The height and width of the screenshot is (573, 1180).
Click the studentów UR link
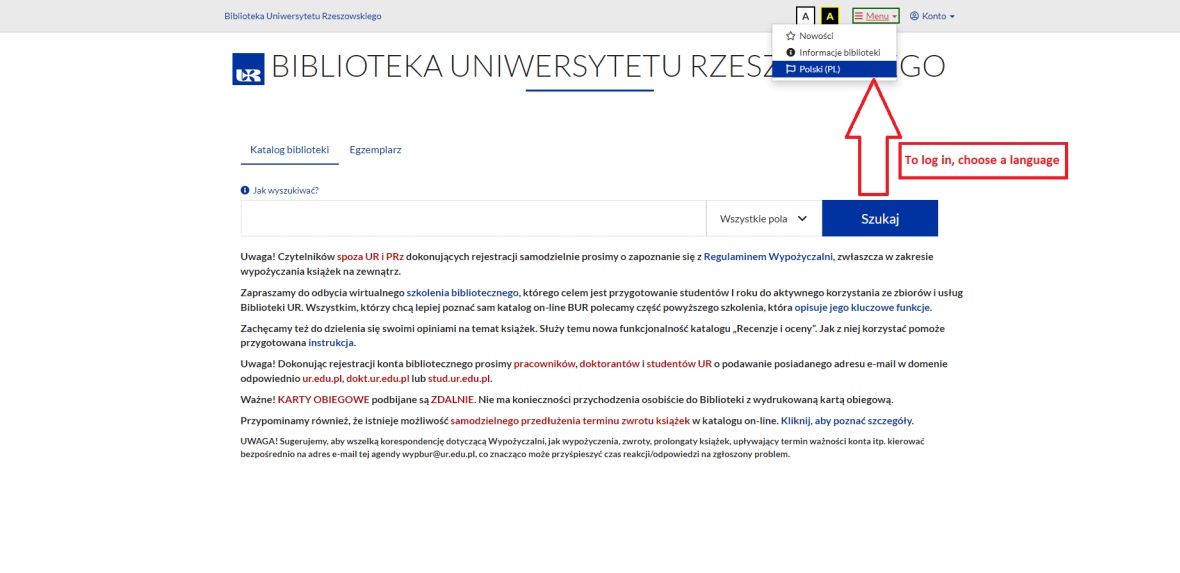(x=679, y=364)
